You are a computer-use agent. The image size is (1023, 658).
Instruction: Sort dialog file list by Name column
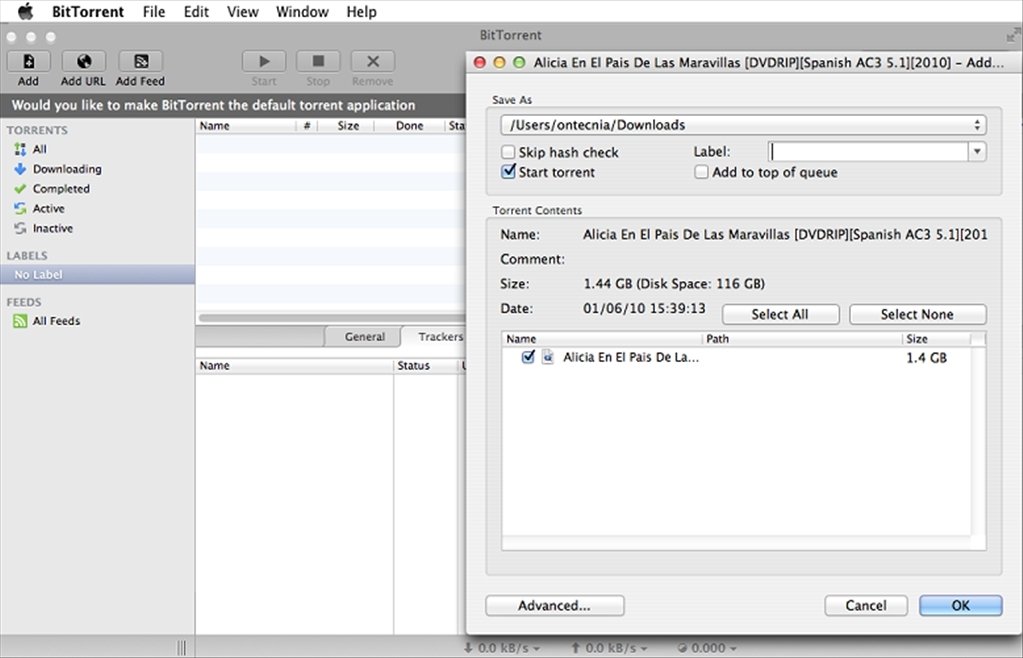[602, 338]
